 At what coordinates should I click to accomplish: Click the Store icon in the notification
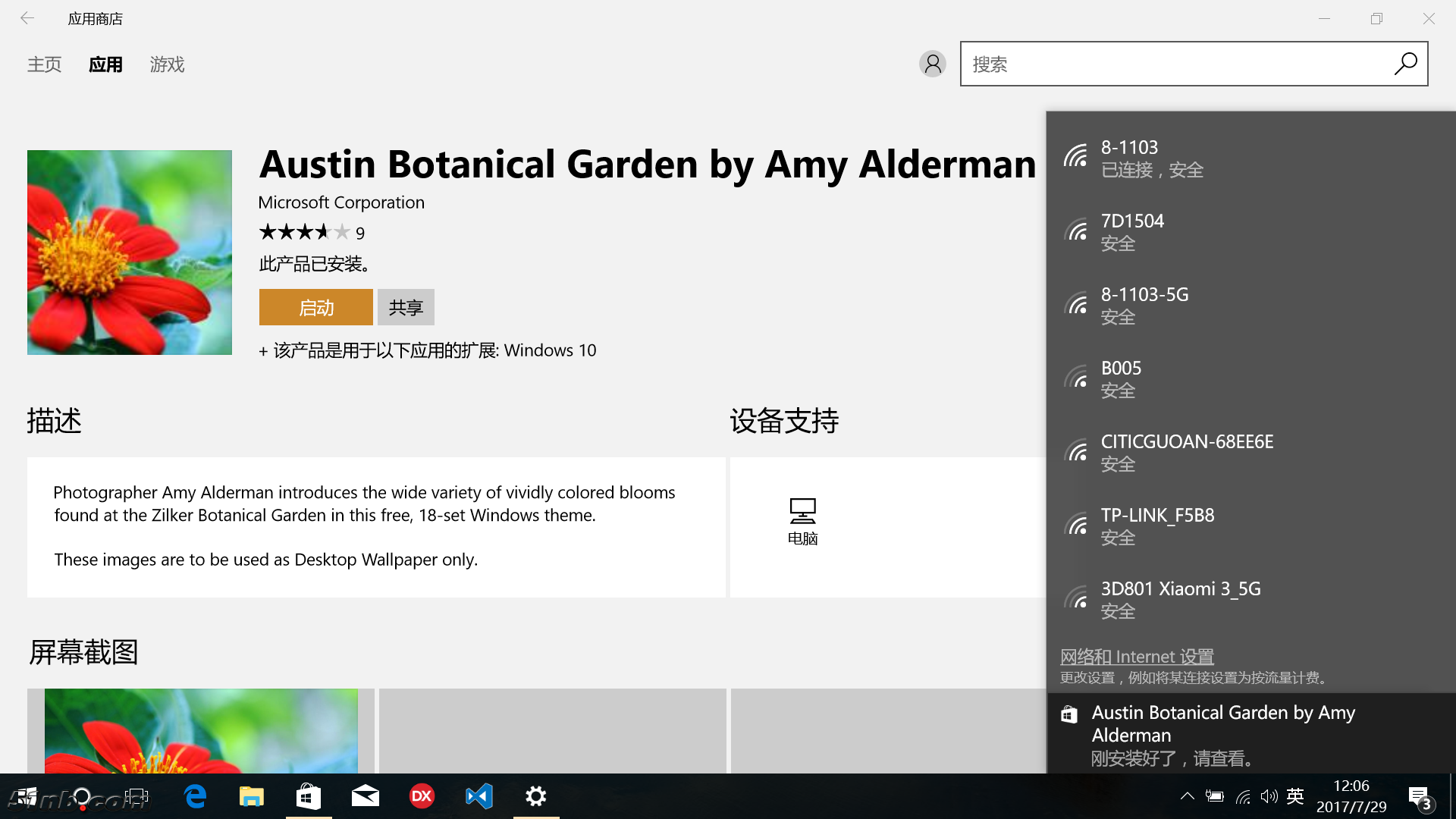[1069, 714]
